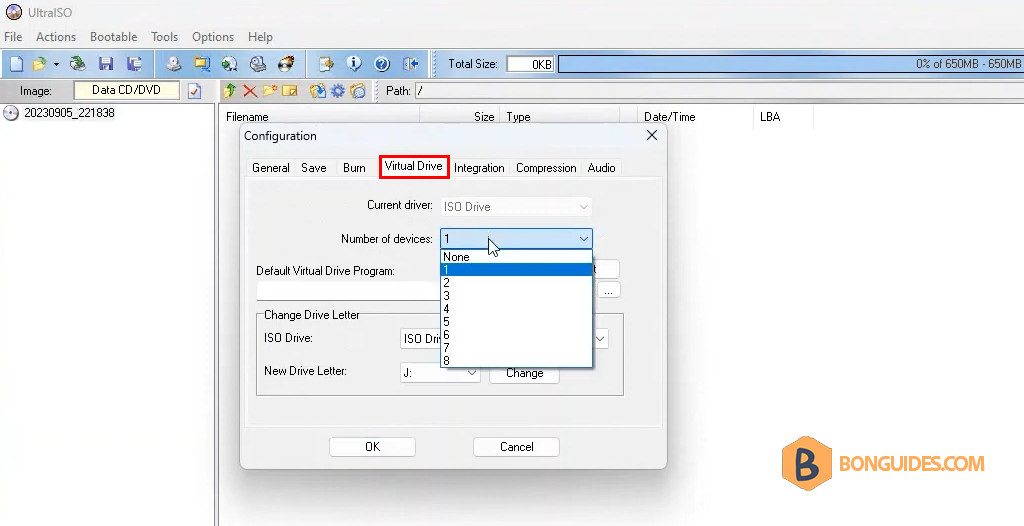Viewport: 1024px width, 526px height.
Task: Click the Rename icon
Action: click(289, 91)
